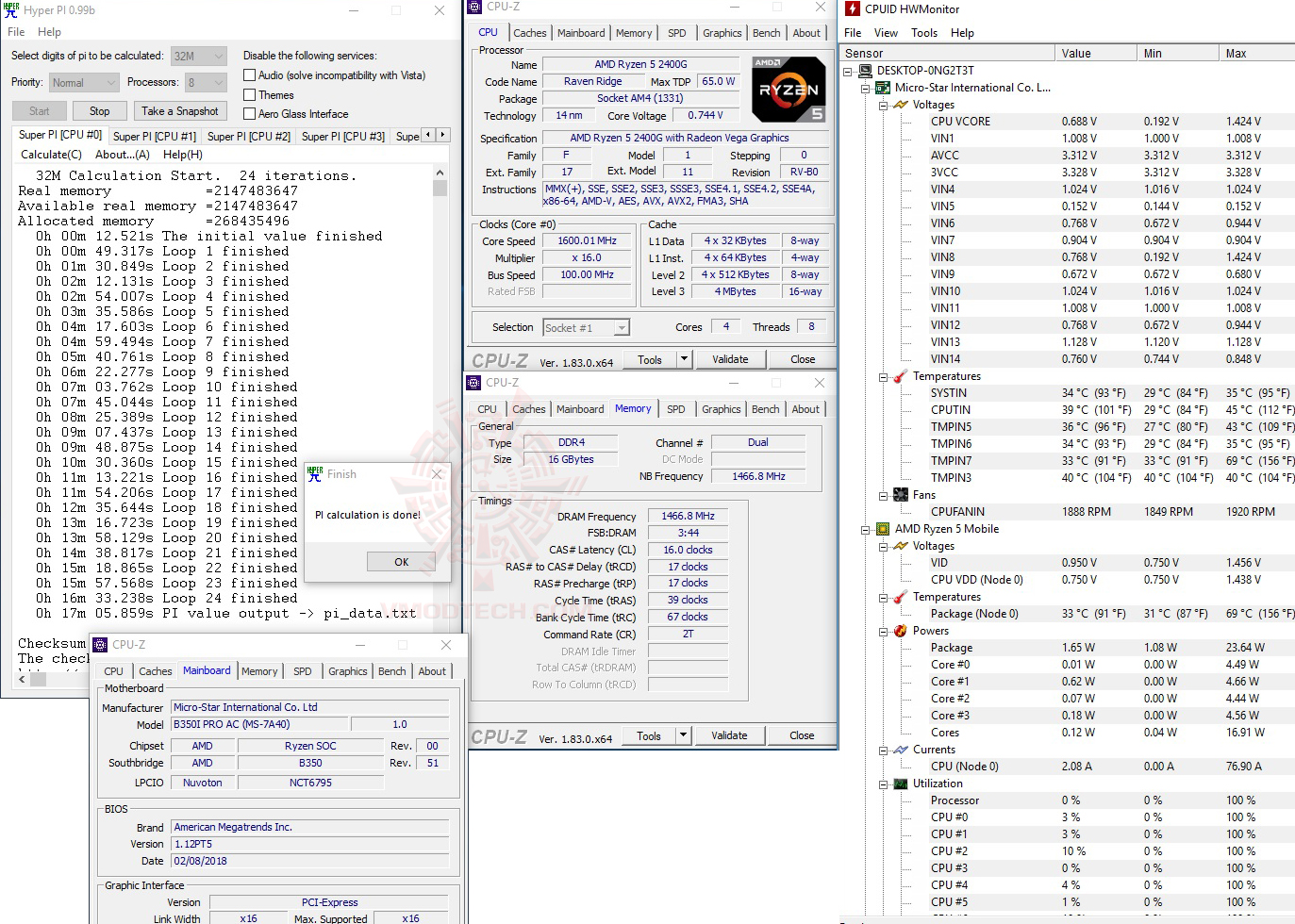The width and height of the screenshot is (1295, 924).
Task: Click the Finish dialog title icon
Action: (315, 474)
